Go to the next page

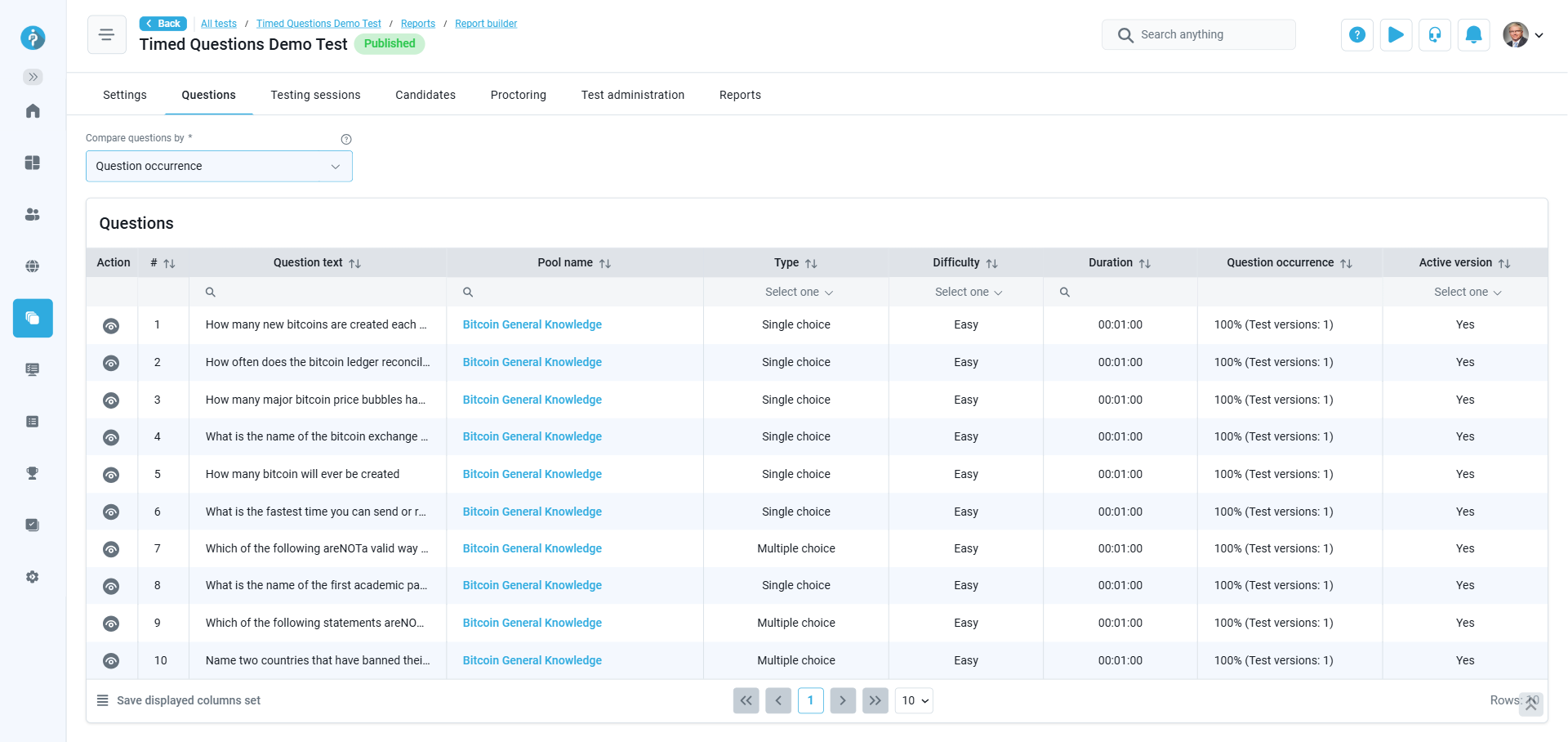[x=843, y=700]
